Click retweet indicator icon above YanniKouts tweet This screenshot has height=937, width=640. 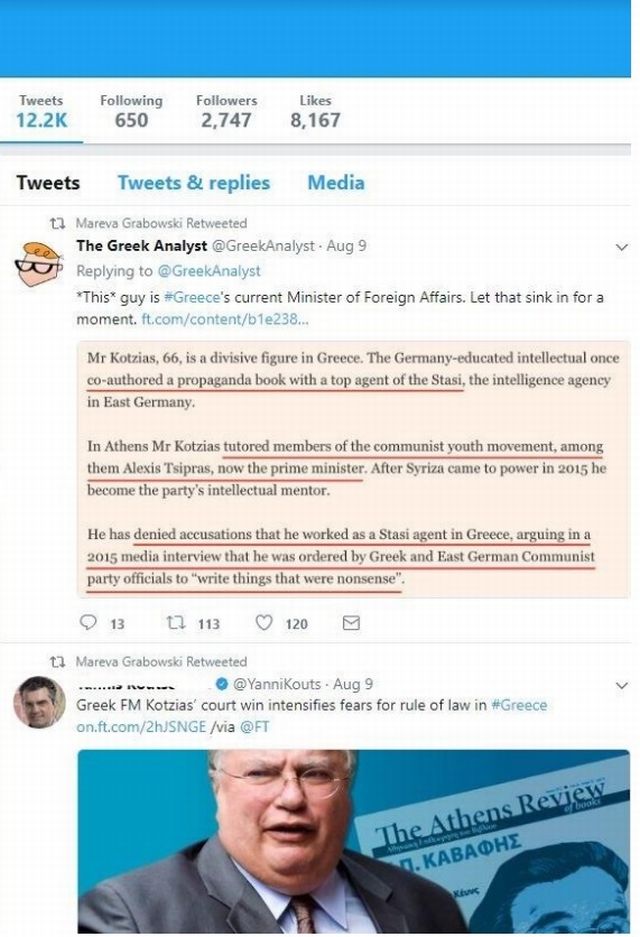[57, 662]
